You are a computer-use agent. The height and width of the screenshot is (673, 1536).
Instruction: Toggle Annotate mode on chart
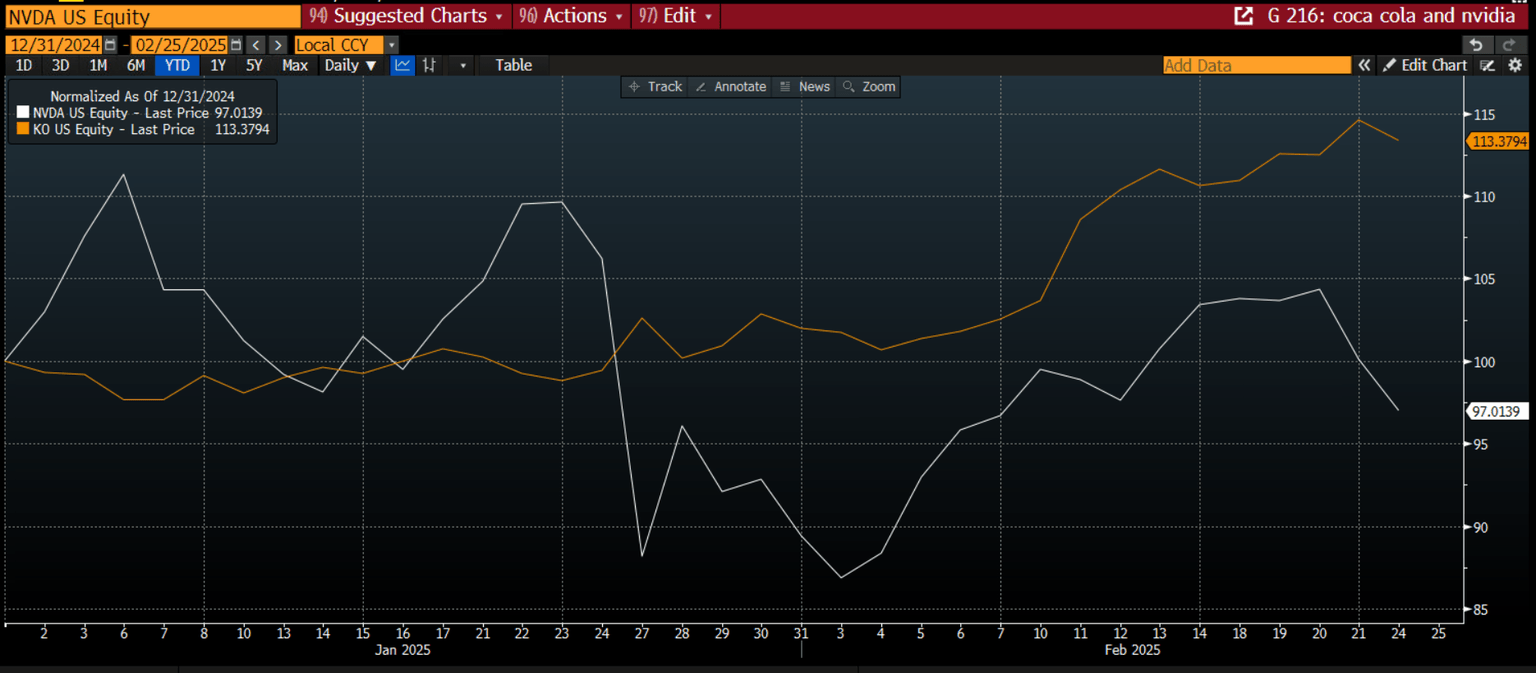[730, 87]
